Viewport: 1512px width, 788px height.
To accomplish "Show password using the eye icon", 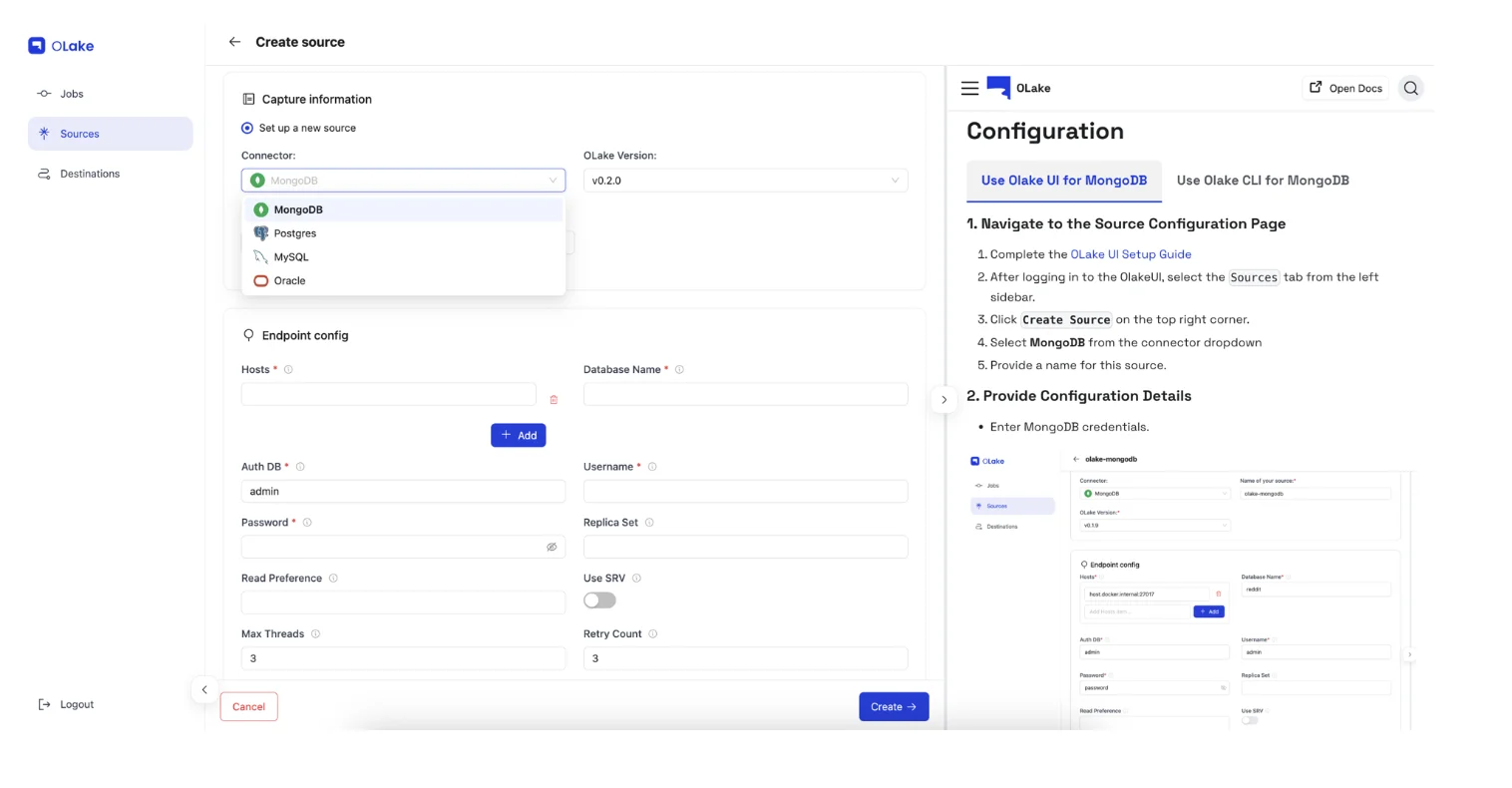I will coord(551,548).
